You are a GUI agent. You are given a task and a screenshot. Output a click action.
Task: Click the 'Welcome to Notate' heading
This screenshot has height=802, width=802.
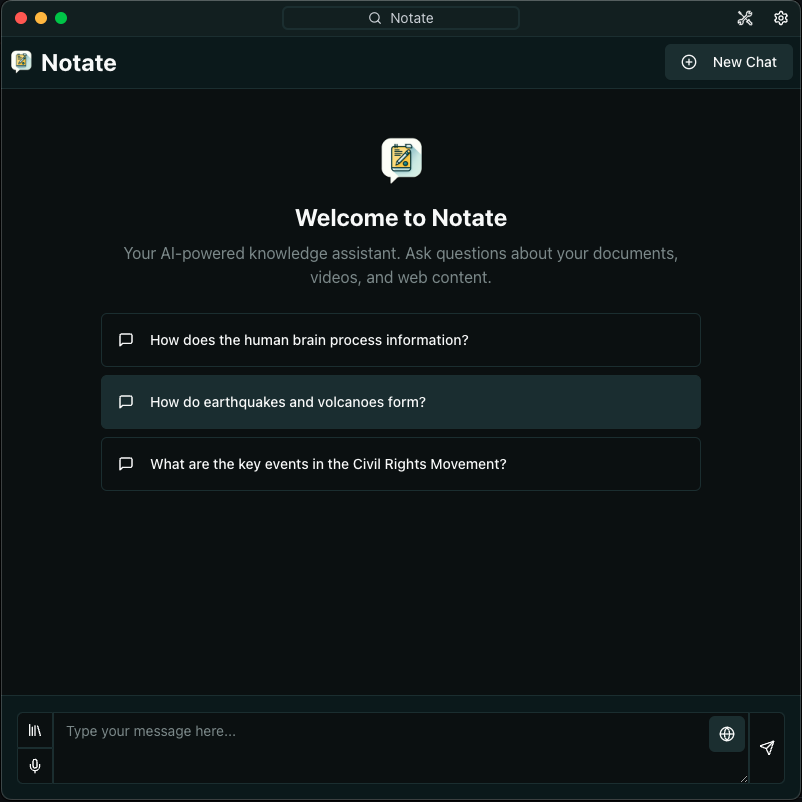tap(401, 218)
